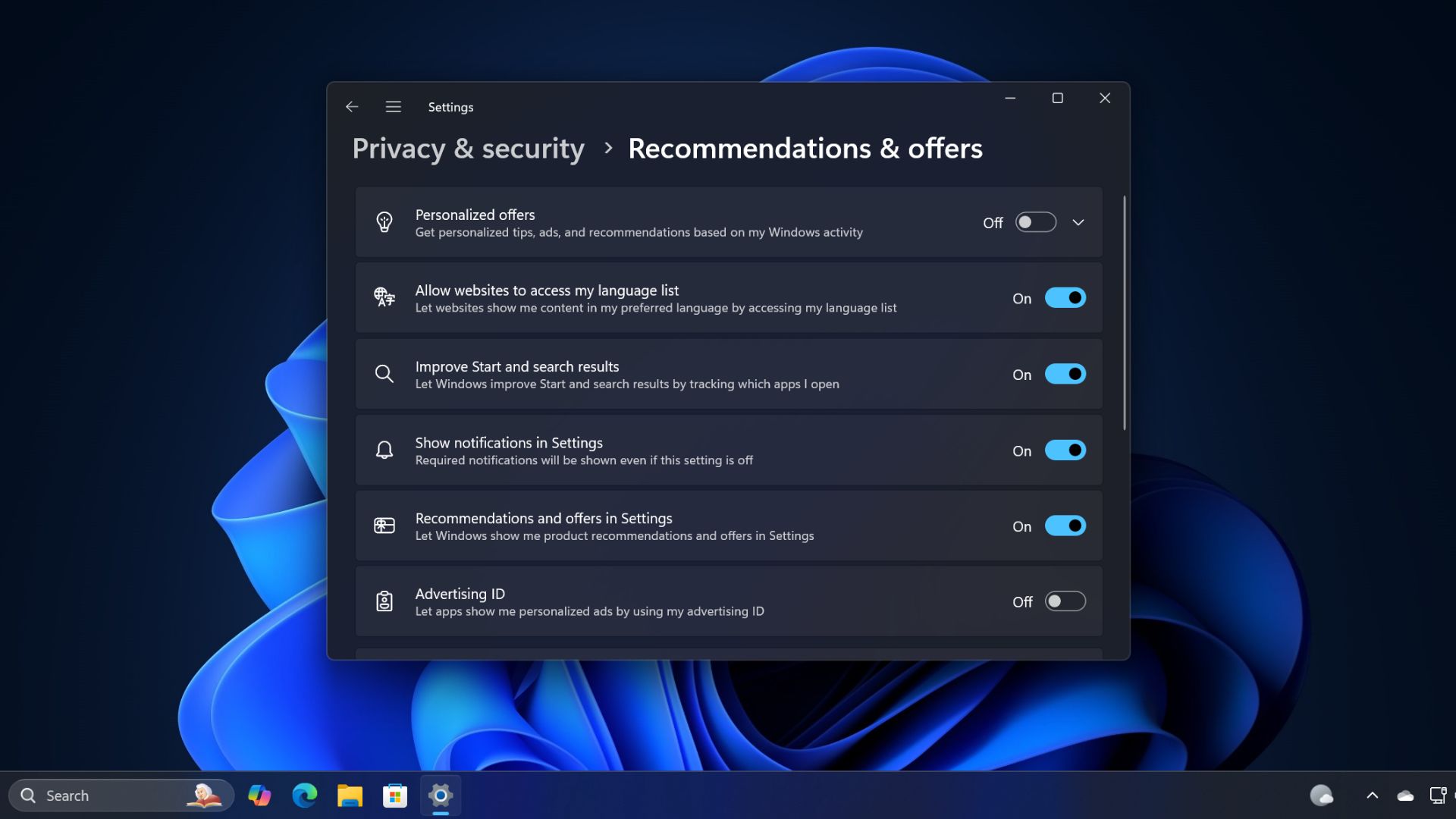This screenshot has width=1456, height=819.
Task: Click the gift card icon for Recommendations
Action: 384,526
